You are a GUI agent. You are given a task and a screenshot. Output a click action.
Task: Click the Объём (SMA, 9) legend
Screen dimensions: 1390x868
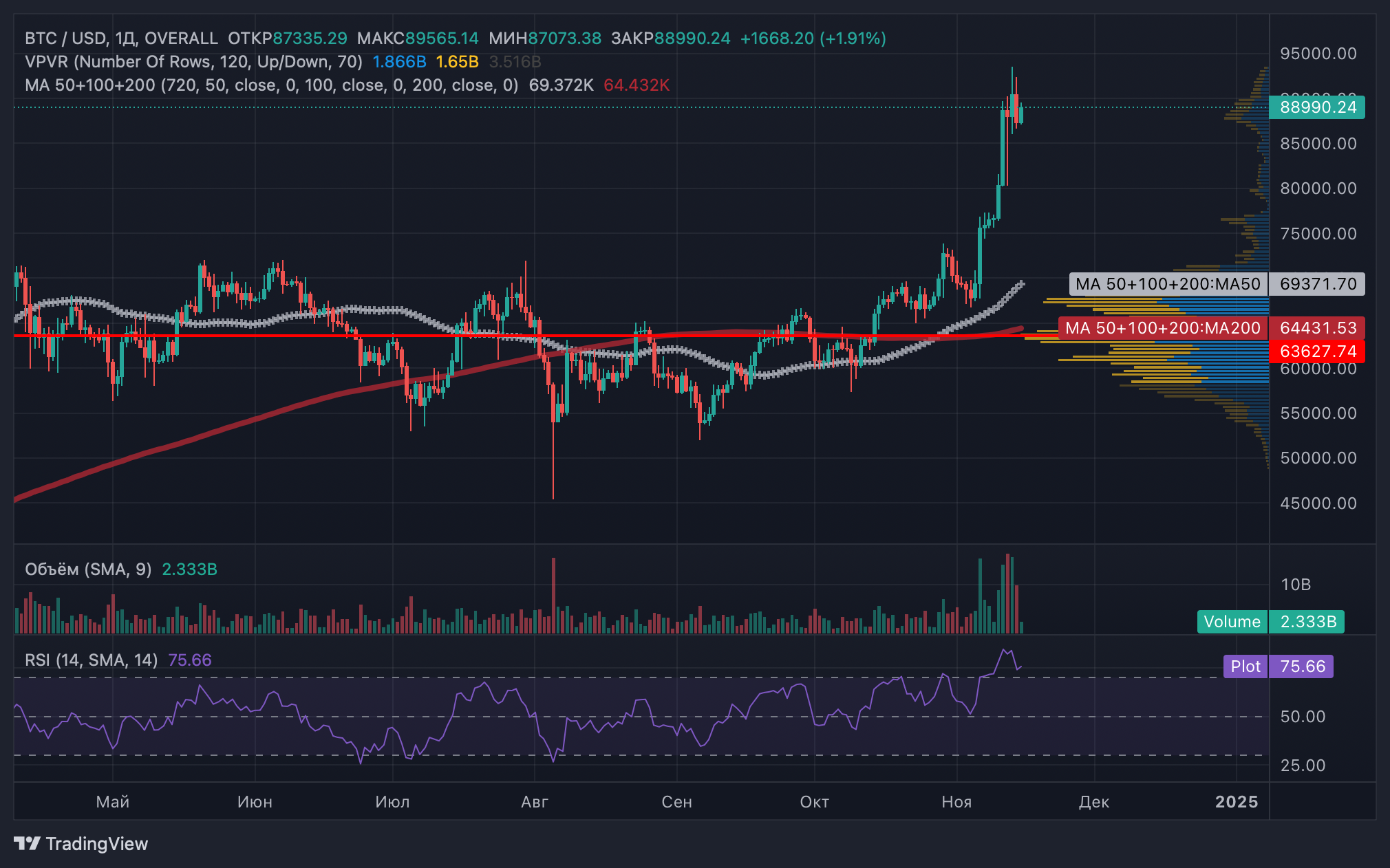[x=88, y=569]
